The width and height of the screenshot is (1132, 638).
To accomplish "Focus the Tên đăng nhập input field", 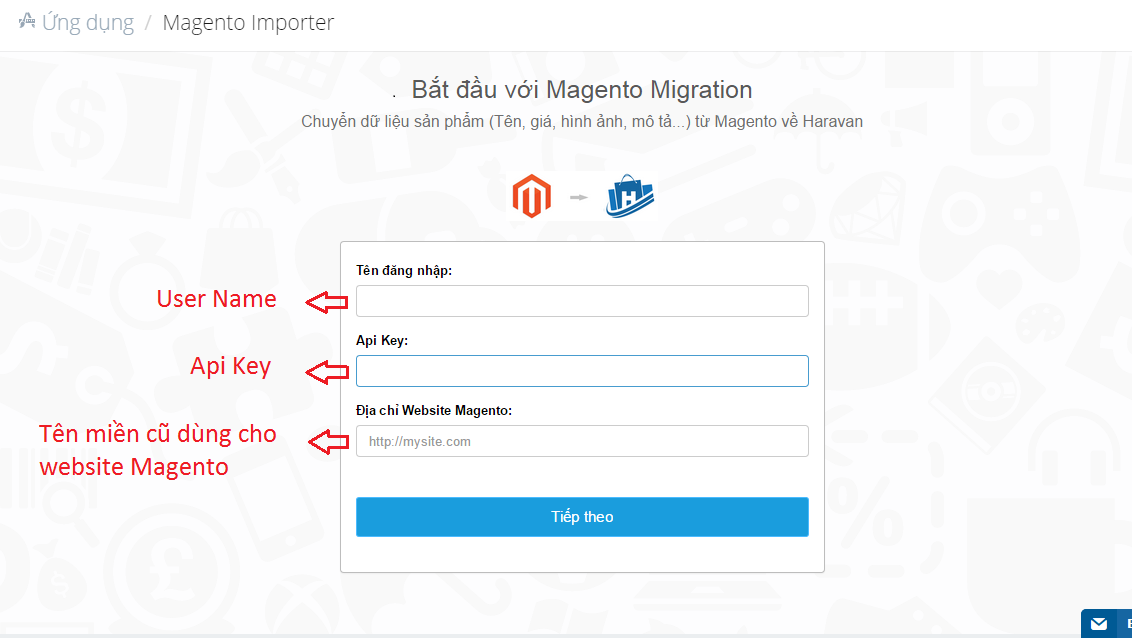I will pos(582,301).
